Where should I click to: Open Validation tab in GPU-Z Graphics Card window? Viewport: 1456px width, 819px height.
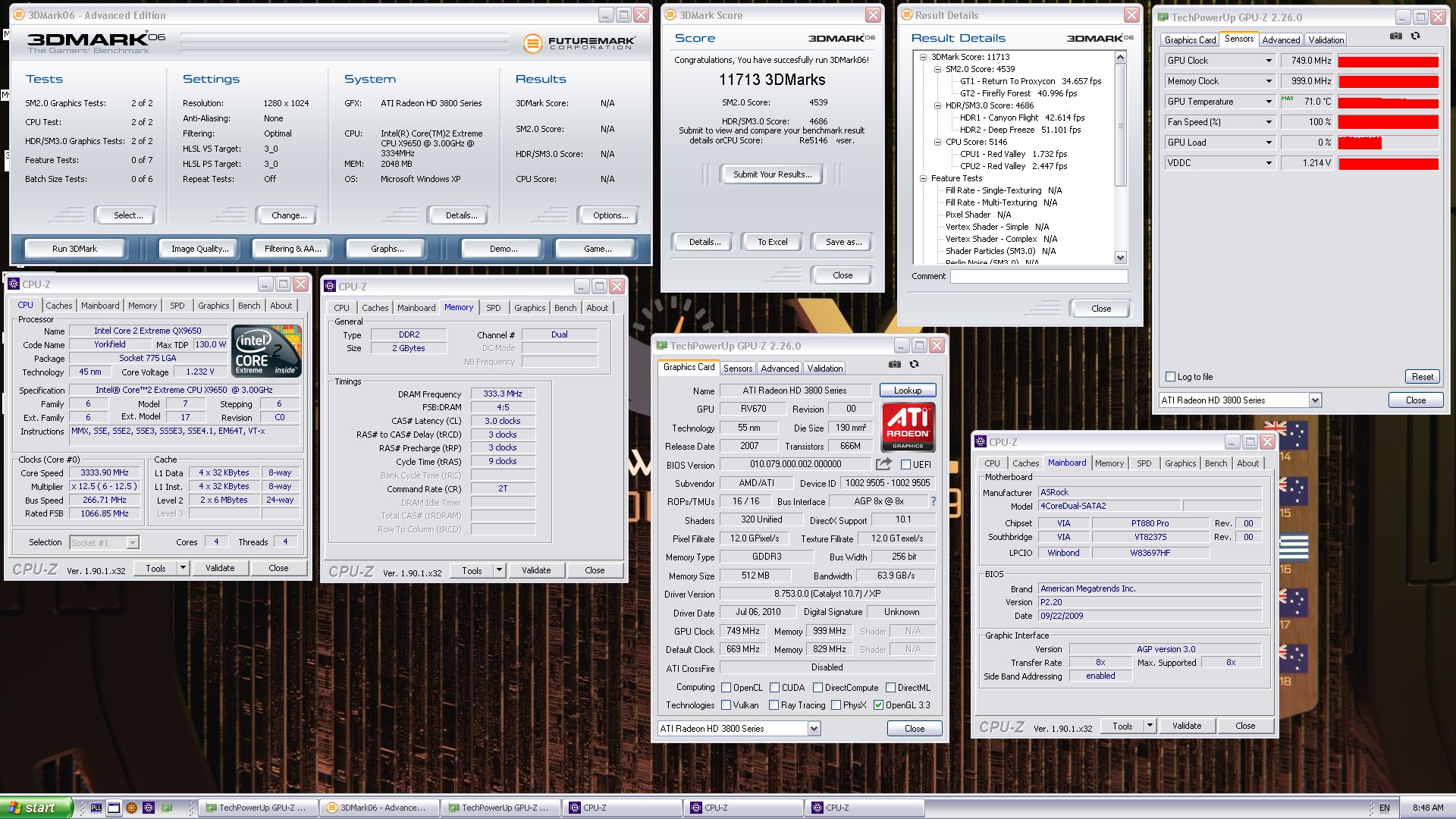pyautogui.click(x=824, y=369)
